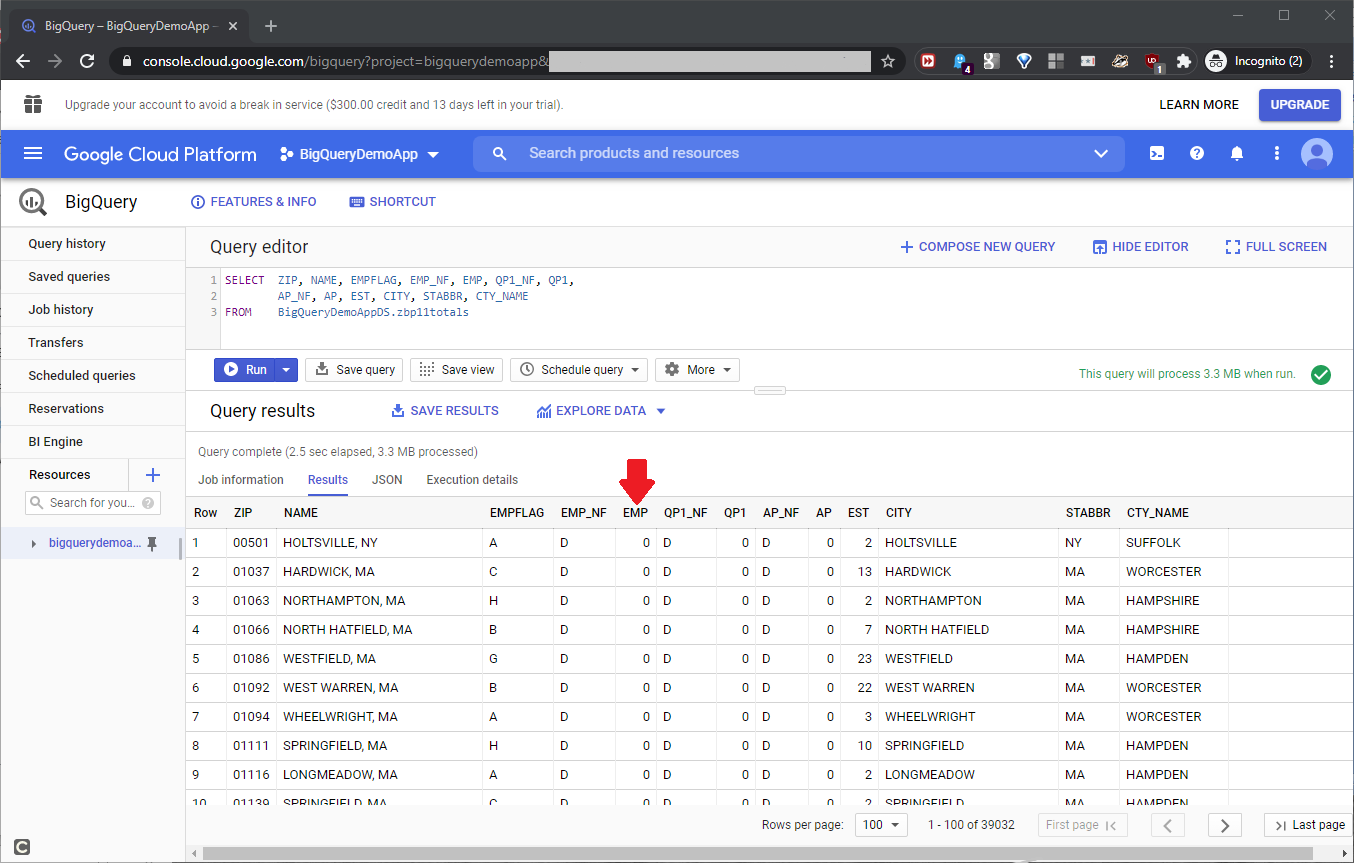
Task: Bookmark this page with the star icon
Action: coord(887,61)
